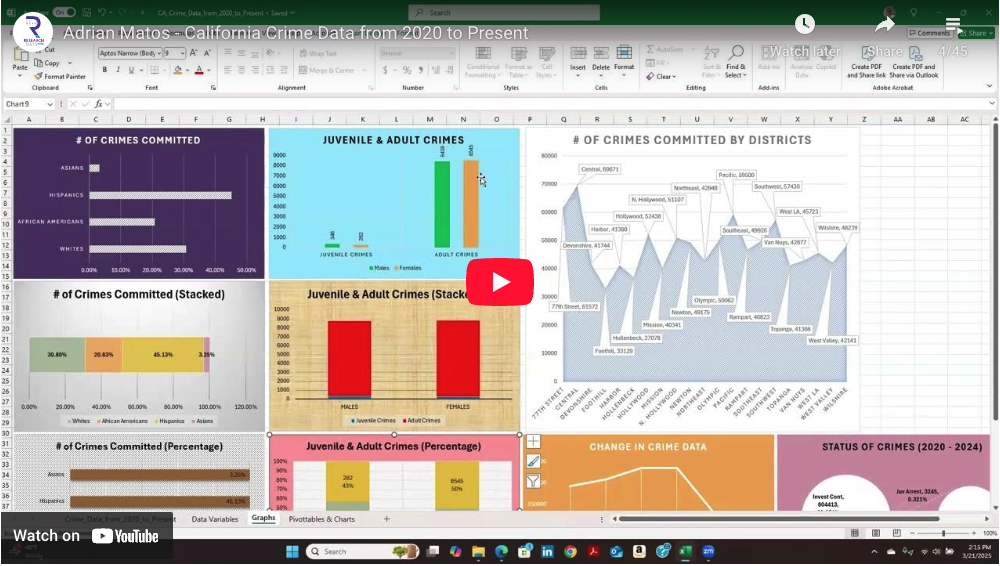Screen dimensions: 1000x566
Task: Open Google Chrome from the taskbar
Action: tap(570, 551)
